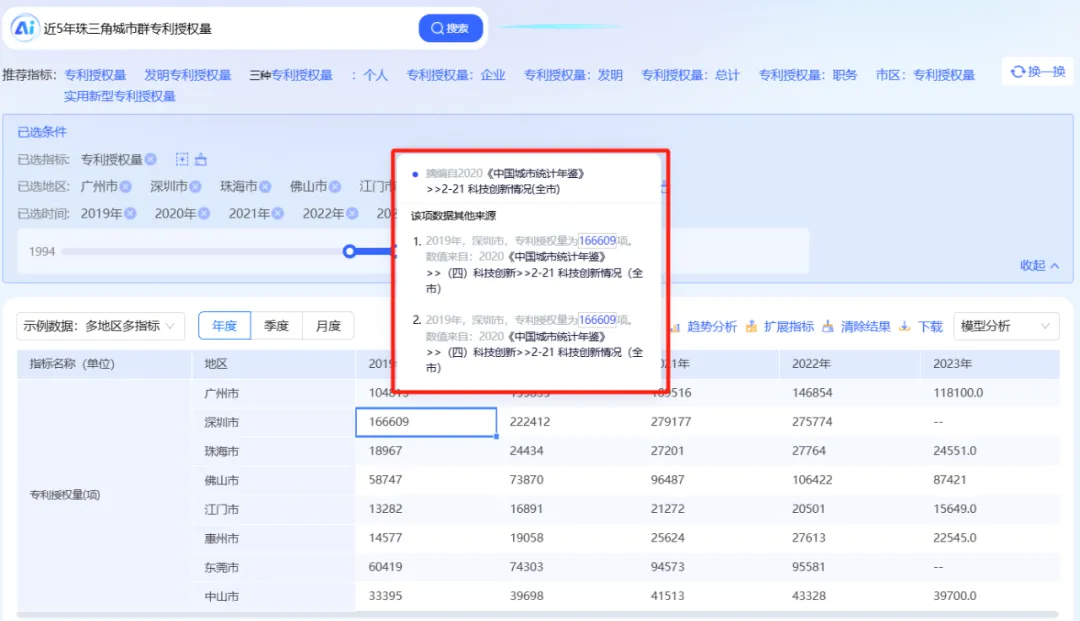1080x621 pixels.
Task: Click the blue 搜索 search button
Action: point(450,28)
